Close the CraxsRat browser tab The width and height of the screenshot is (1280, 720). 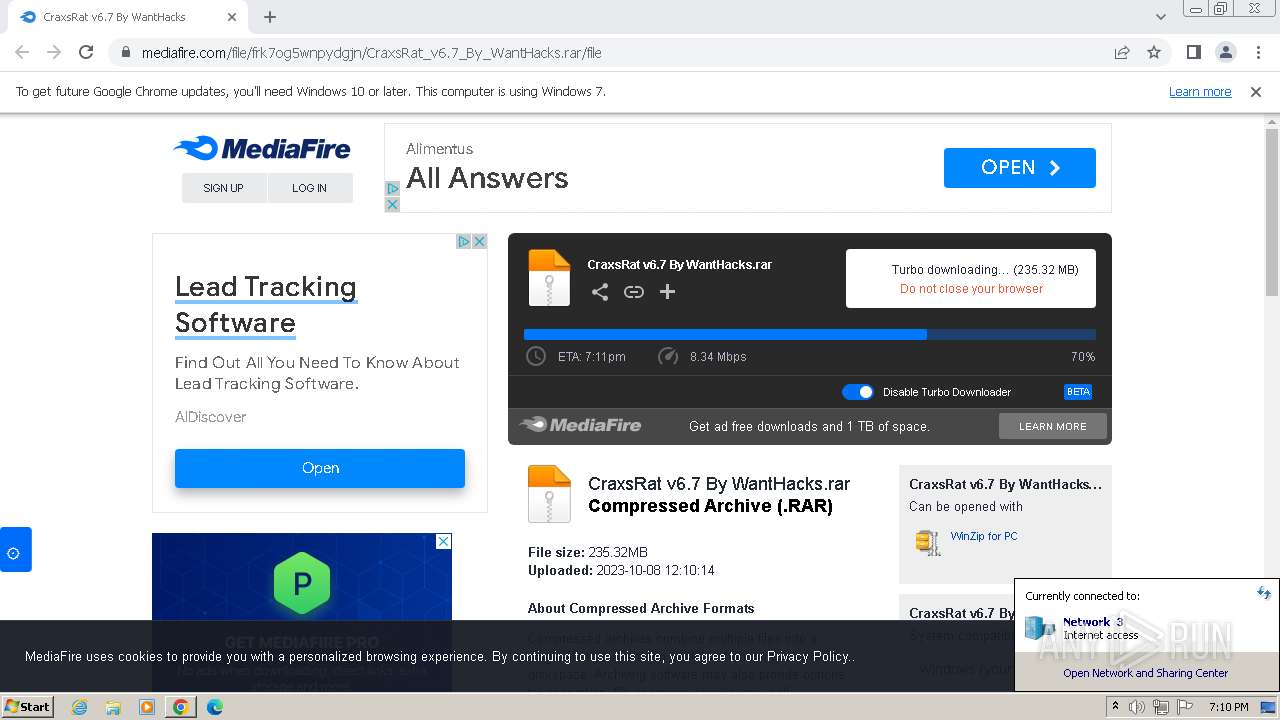tap(232, 17)
